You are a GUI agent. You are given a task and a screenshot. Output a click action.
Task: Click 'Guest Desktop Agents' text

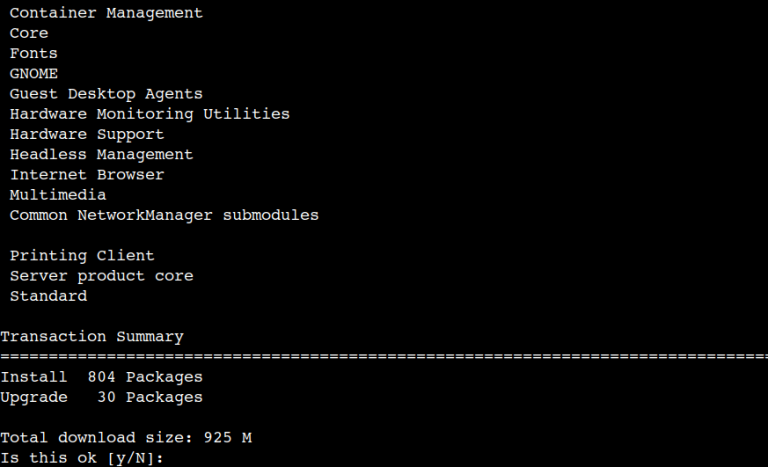pos(106,94)
